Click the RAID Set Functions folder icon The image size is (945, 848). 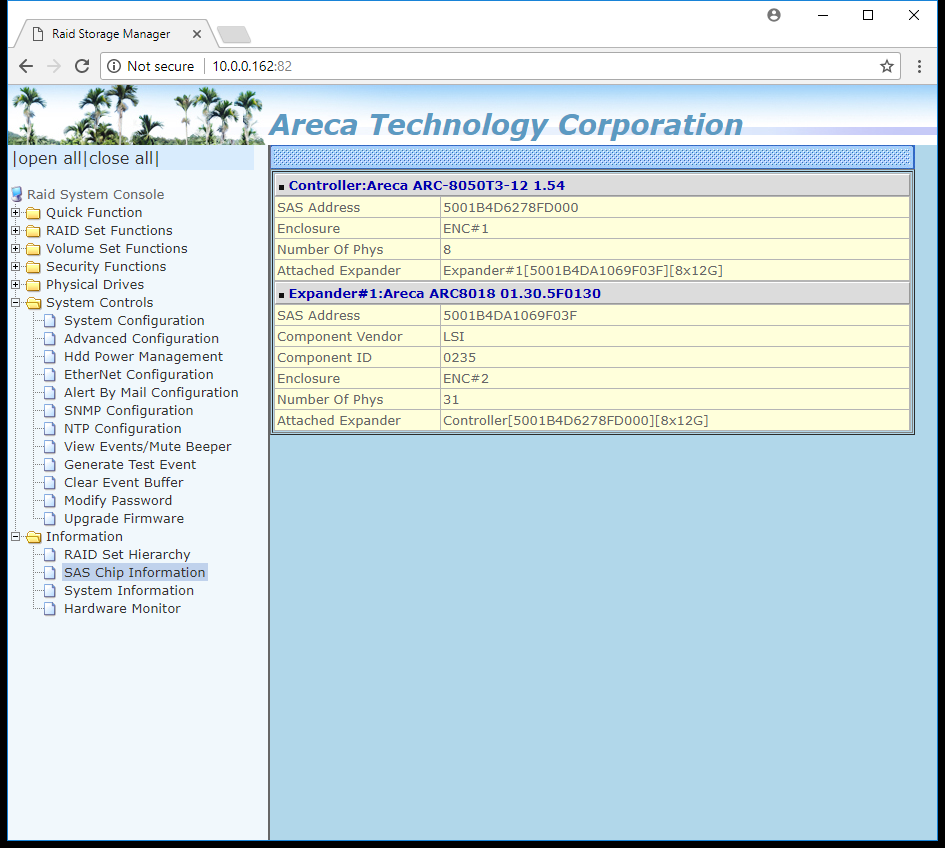click(34, 231)
